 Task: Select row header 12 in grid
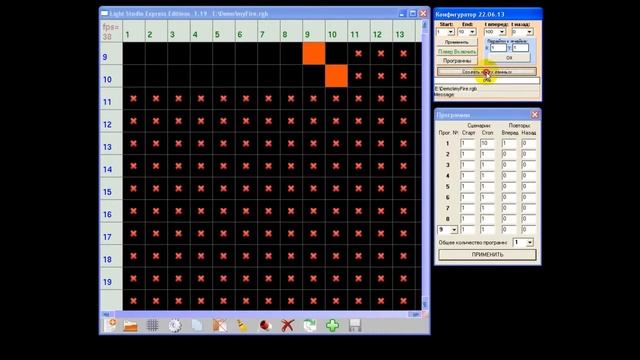(x=111, y=121)
